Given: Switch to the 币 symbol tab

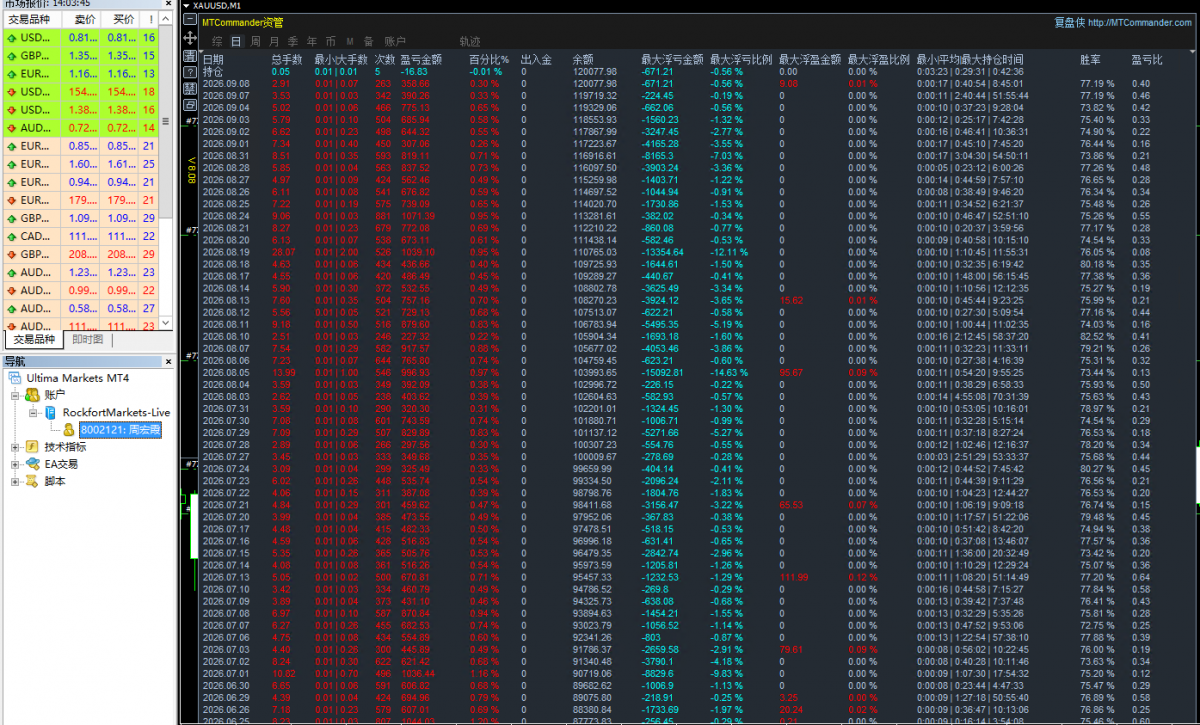Looking at the screenshot, I should pos(331,41).
